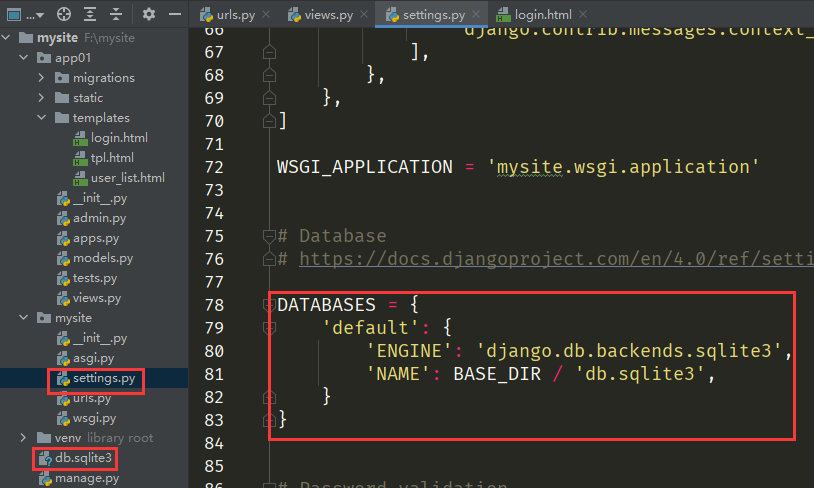Image resolution: width=814 pixels, height=488 pixels.
Task: Click the Expand All icon in project toolbar
Action: [x=91, y=14]
